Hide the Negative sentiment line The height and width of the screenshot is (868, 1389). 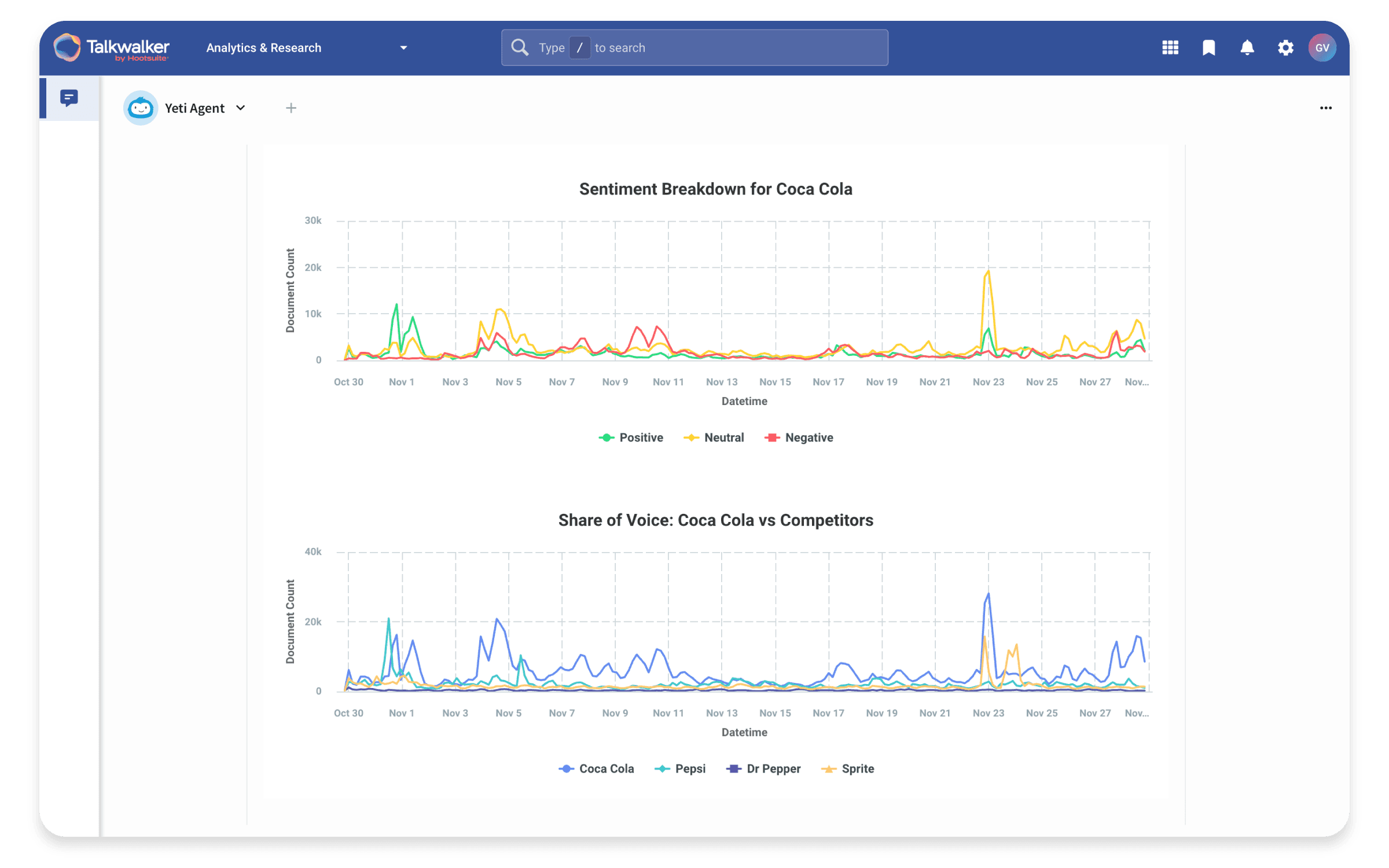point(799,437)
